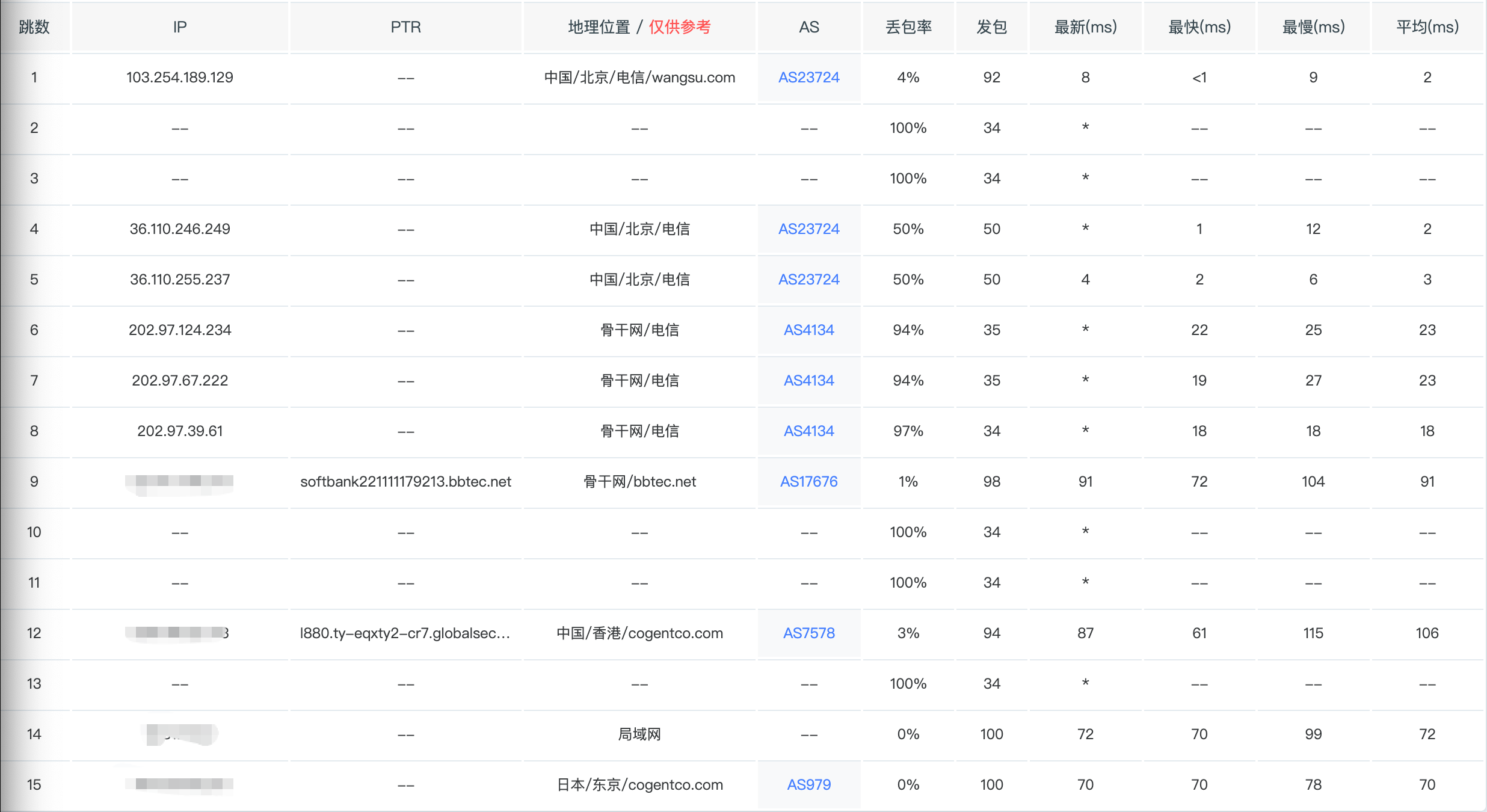Click the AS4134 link for 202.97.67.222
The width and height of the screenshot is (1487, 812).
(x=808, y=381)
